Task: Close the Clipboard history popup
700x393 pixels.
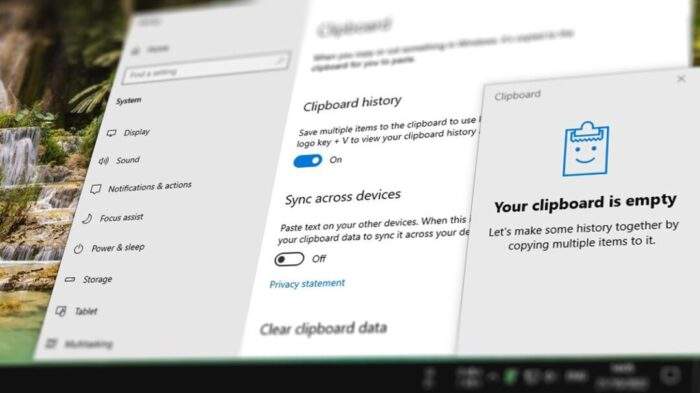Action: pyautogui.click(x=681, y=79)
